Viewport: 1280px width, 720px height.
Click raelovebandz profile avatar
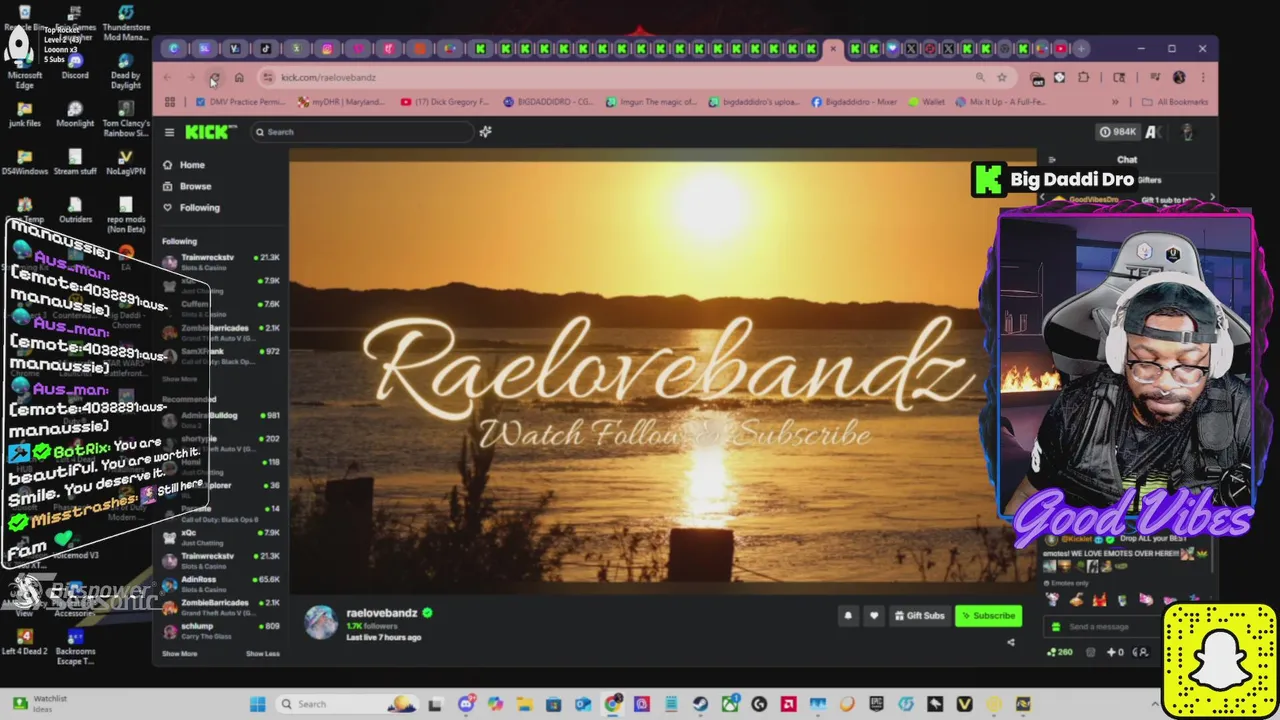(321, 621)
